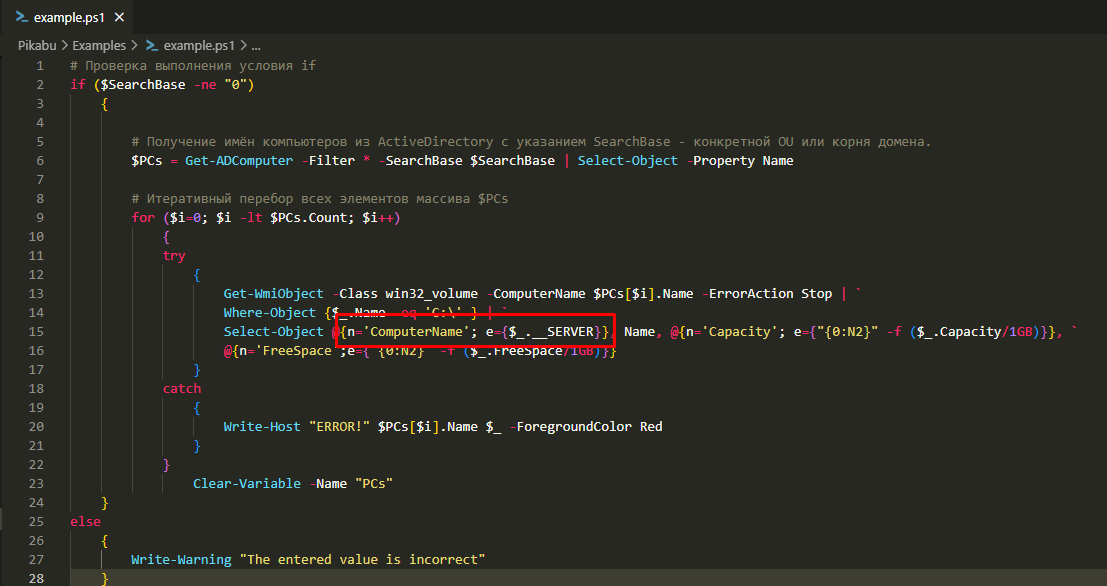
Task: Click 1GB literal at end of line 15
Action: tap(1021, 332)
